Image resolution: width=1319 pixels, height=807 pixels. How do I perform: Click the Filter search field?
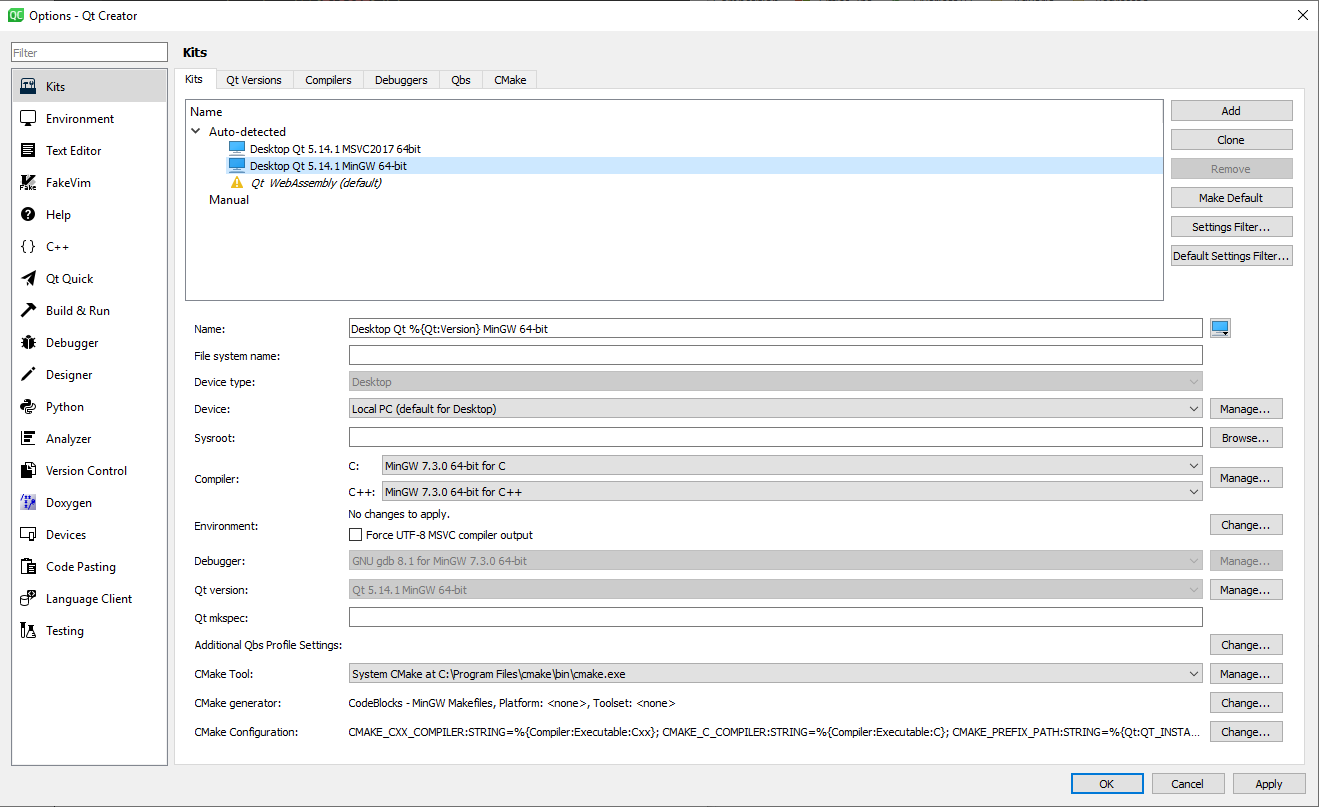point(89,53)
